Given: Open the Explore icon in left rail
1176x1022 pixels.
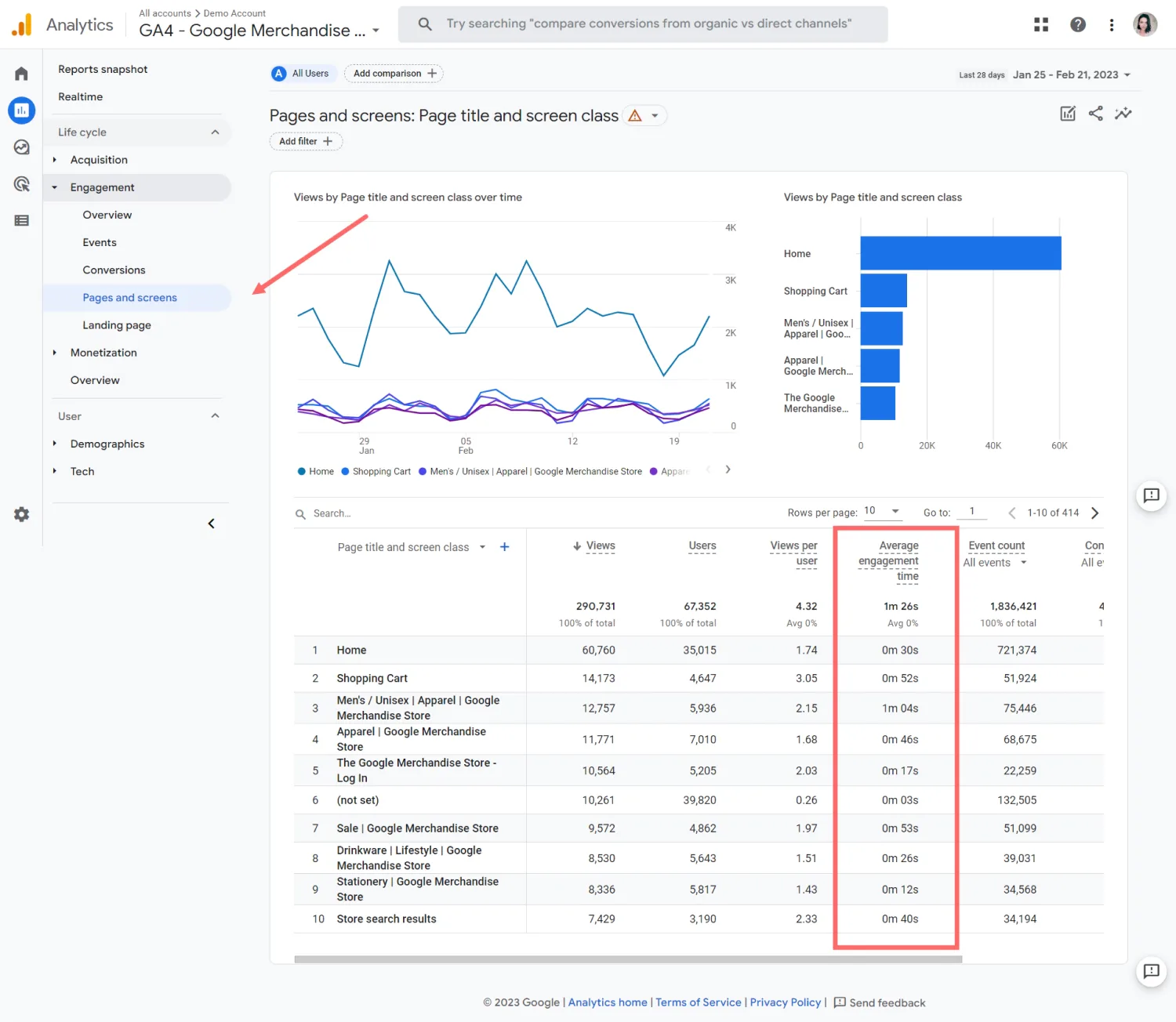Looking at the screenshot, I should click(21, 147).
